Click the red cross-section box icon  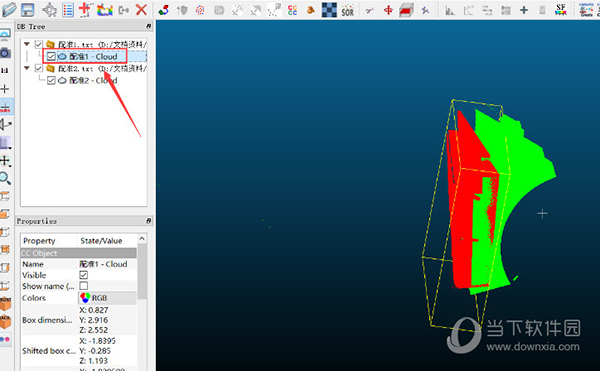(406, 10)
